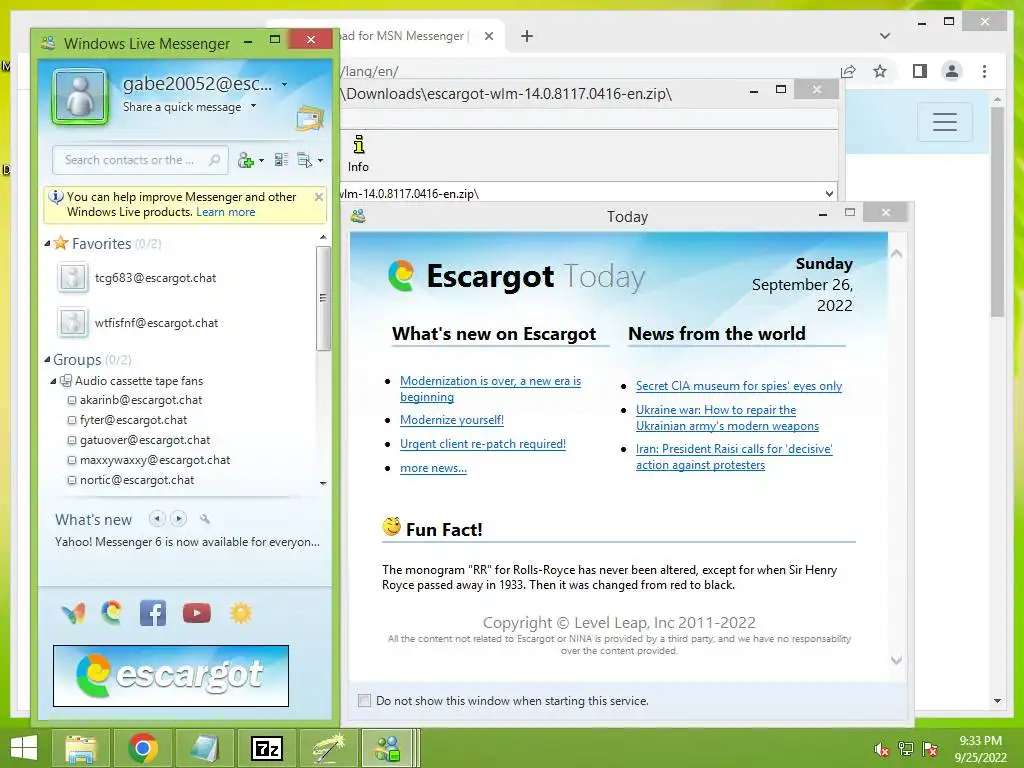Share this page icon in Chrome

click(848, 71)
